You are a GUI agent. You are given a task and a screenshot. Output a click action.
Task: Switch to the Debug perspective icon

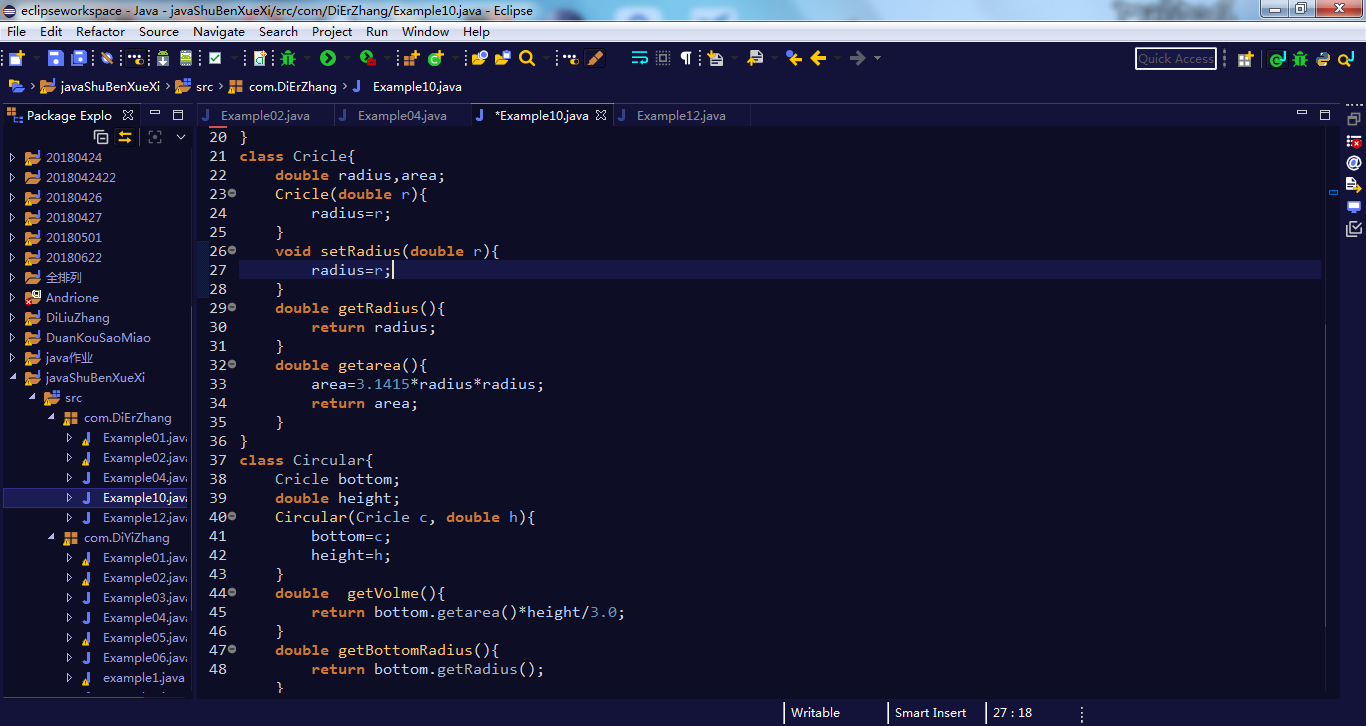coord(1300,59)
